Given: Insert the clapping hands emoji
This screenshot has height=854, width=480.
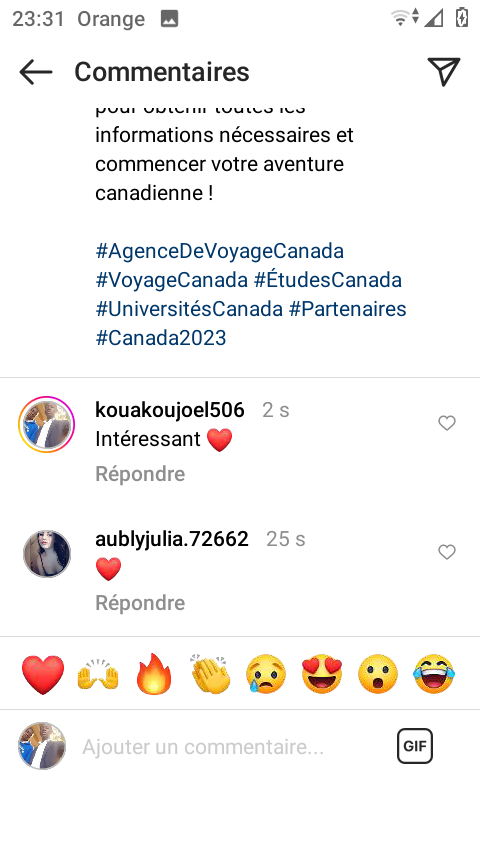Looking at the screenshot, I should tap(211, 674).
